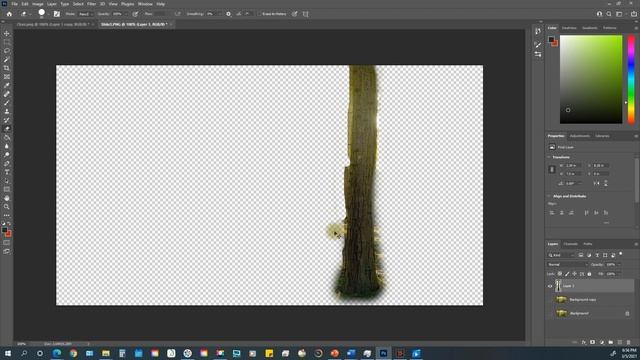Select the Rectangular Marquee tool

coord(7,42)
